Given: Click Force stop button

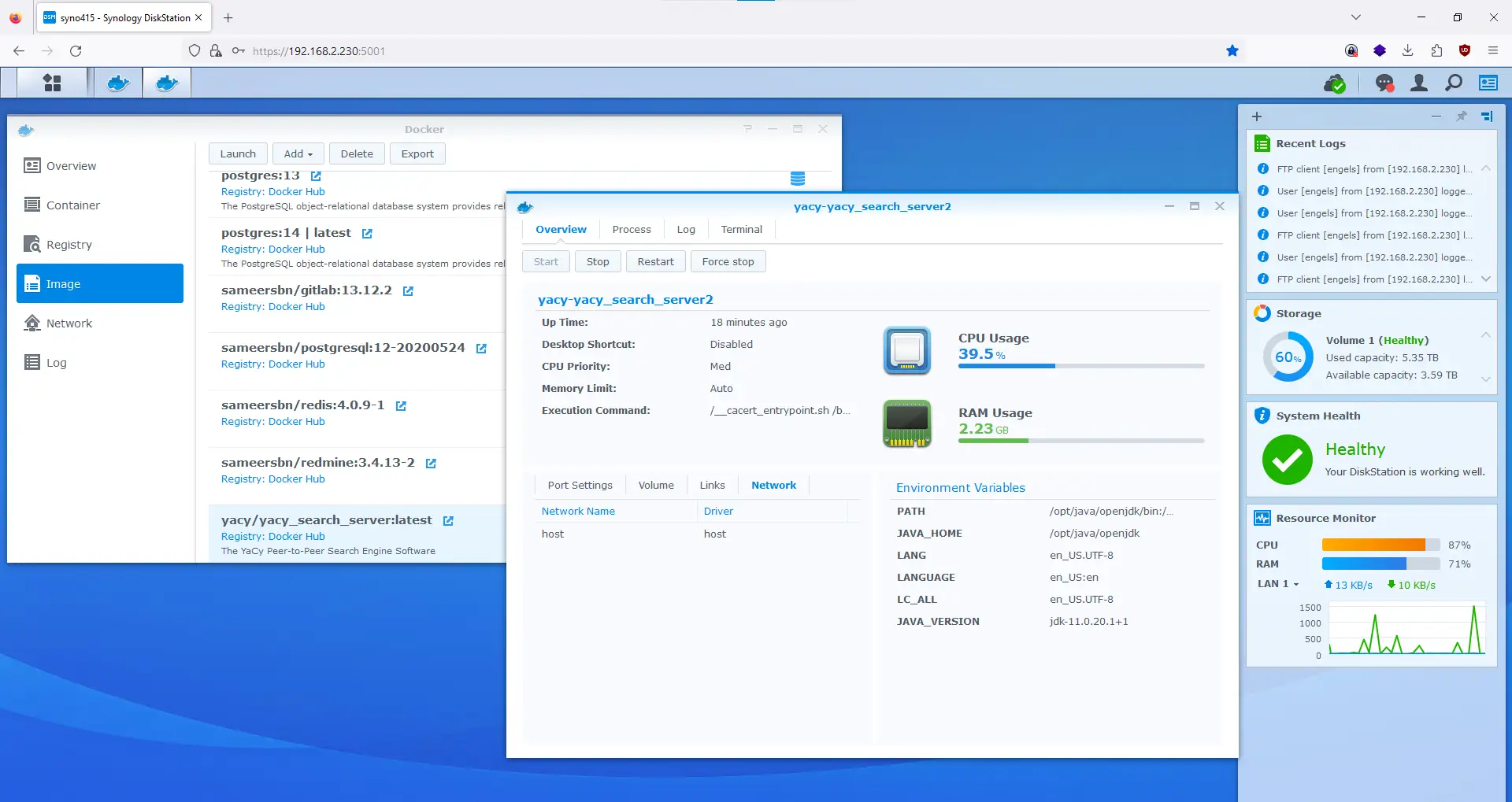Looking at the screenshot, I should coord(728,262).
